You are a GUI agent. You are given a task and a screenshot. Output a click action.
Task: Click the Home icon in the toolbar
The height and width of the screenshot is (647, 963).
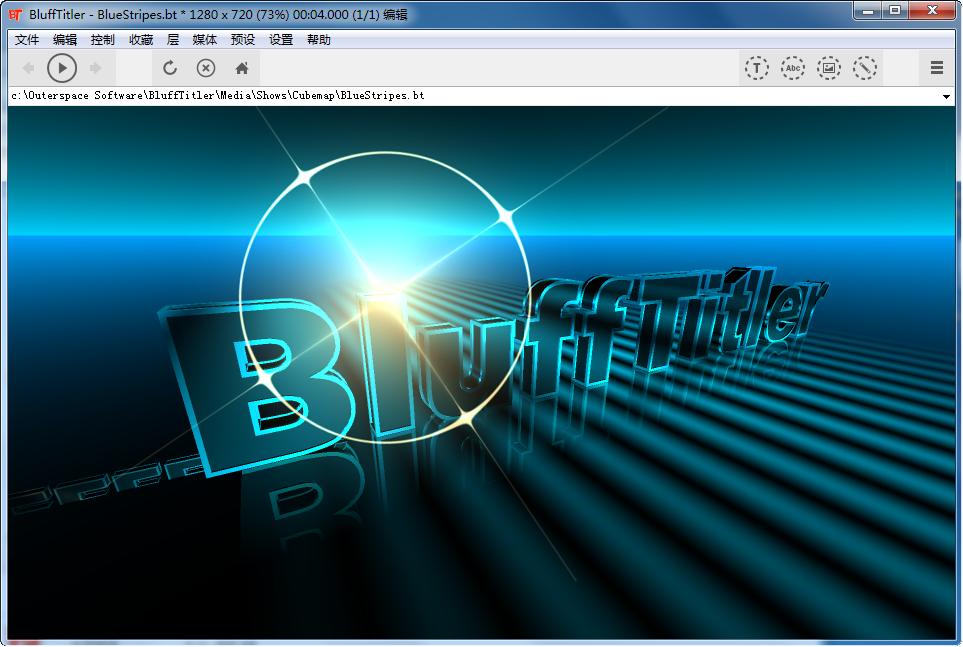241,68
